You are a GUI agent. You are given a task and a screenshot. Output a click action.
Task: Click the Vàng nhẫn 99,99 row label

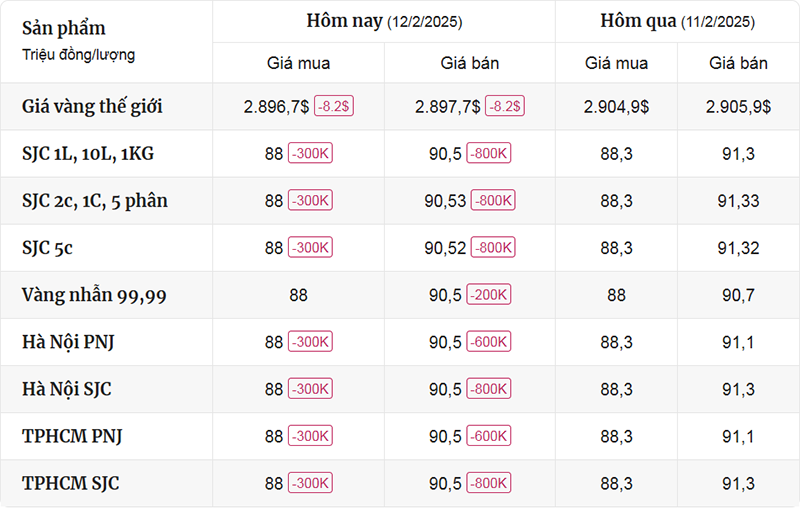pos(94,295)
